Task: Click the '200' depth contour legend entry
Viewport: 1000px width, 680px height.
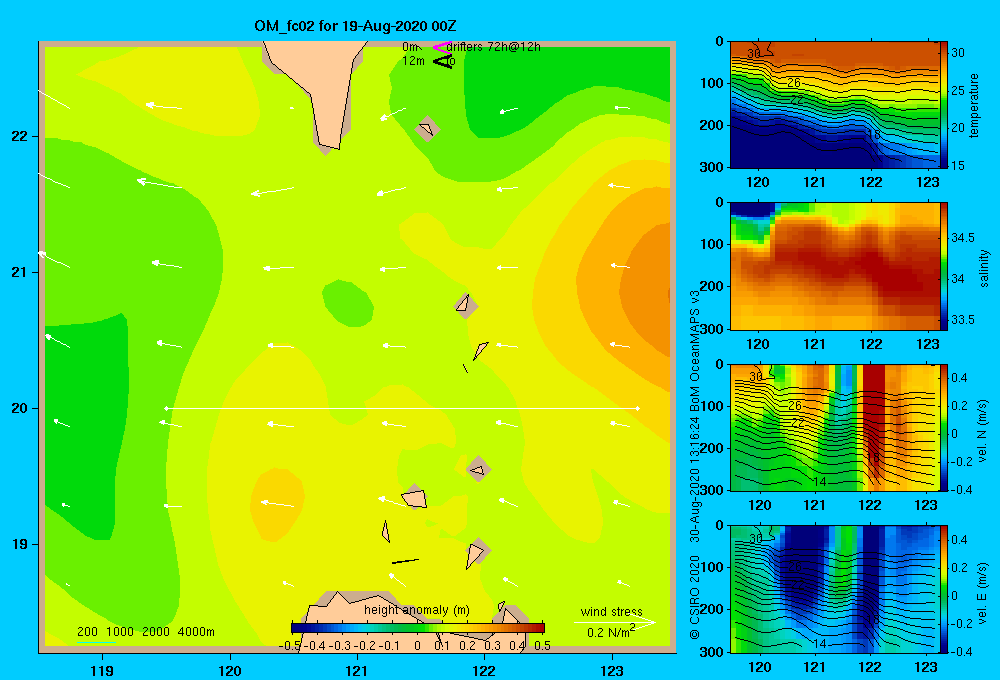Action: 87,632
